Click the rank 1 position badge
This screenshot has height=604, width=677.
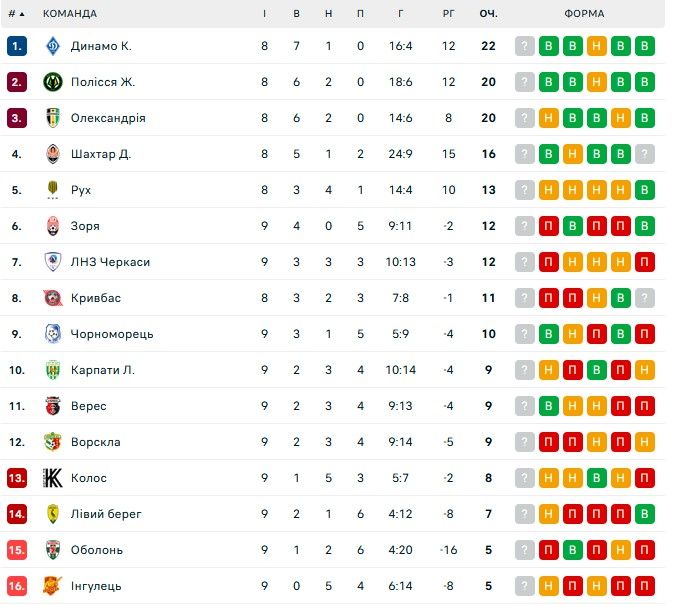click(x=16, y=46)
